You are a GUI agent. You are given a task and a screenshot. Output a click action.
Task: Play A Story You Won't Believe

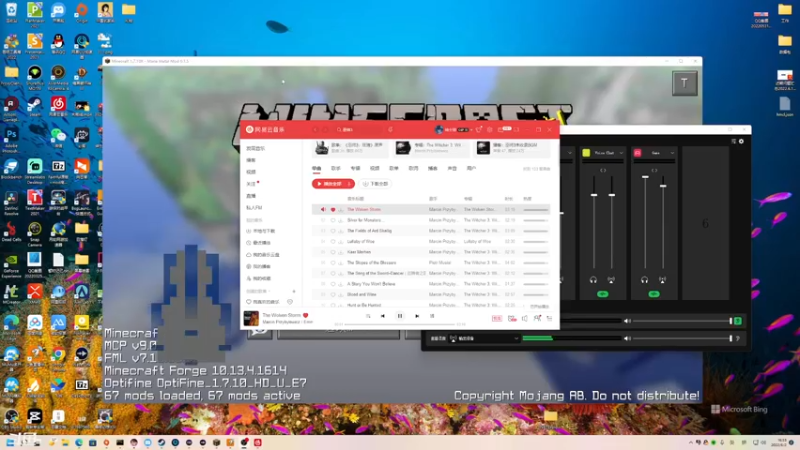click(x=371, y=284)
